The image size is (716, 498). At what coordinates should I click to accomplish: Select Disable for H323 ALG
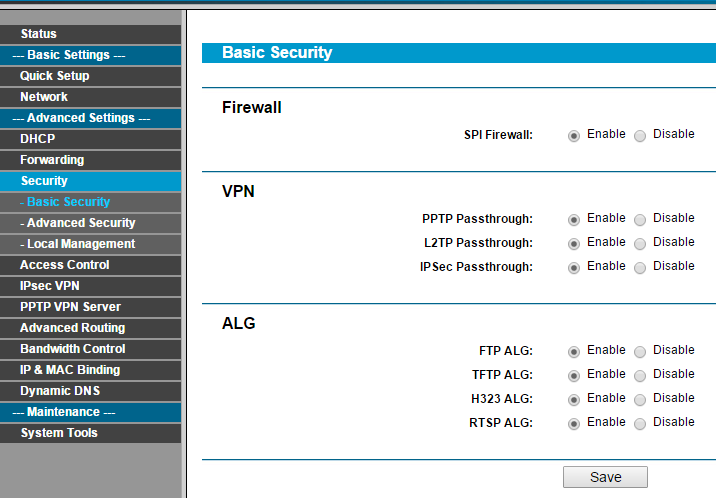coord(640,399)
